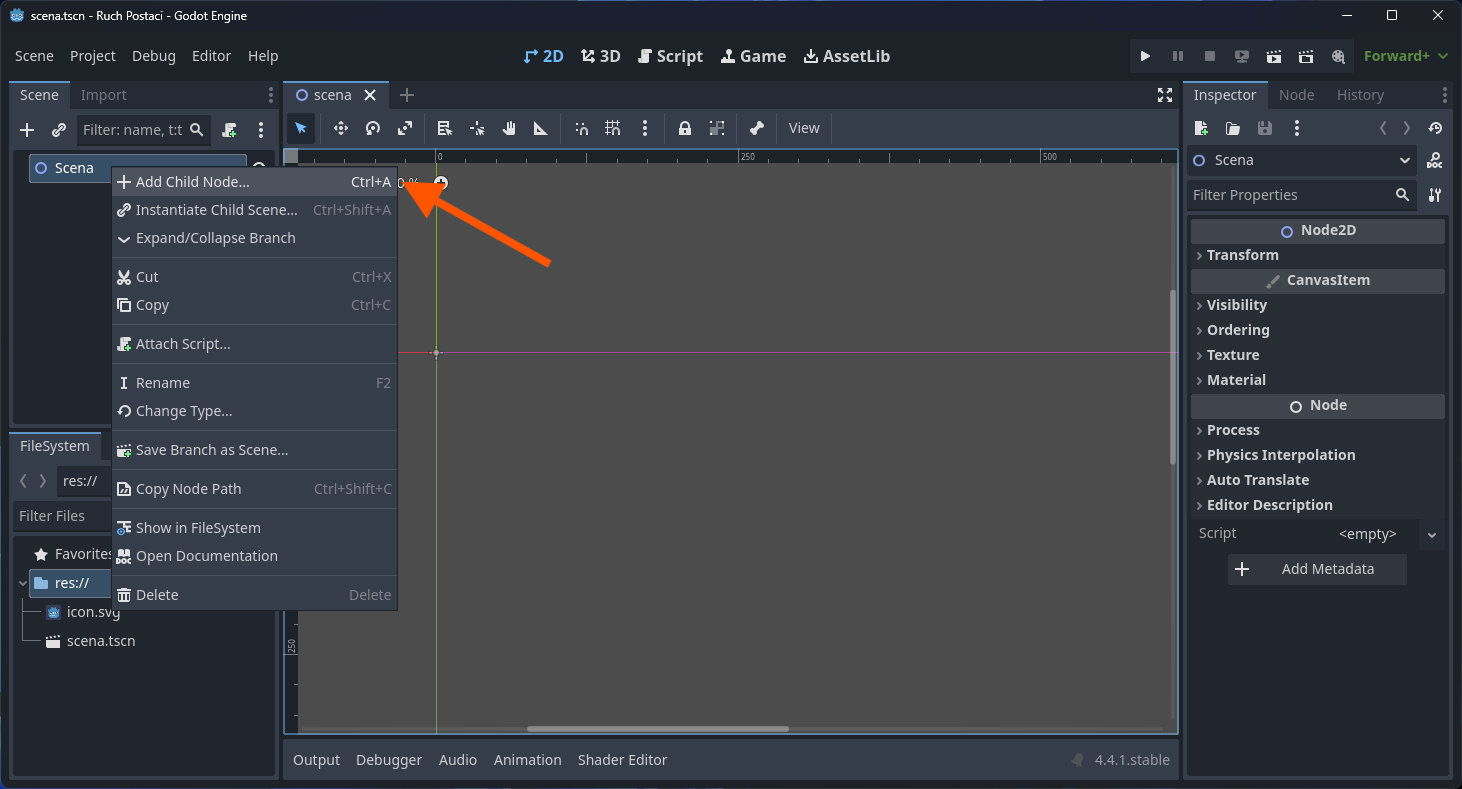1462x789 pixels.
Task: Open the AssetLib workspace
Action: coord(847,56)
